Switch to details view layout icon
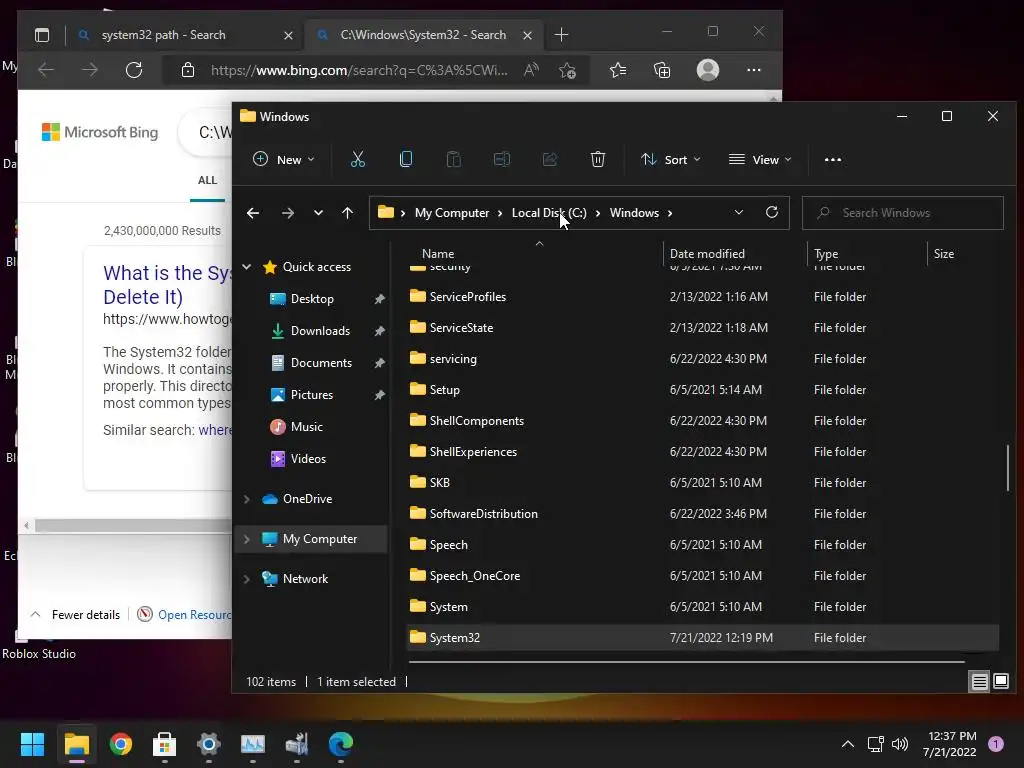The width and height of the screenshot is (1024, 768). pos(980,682)
